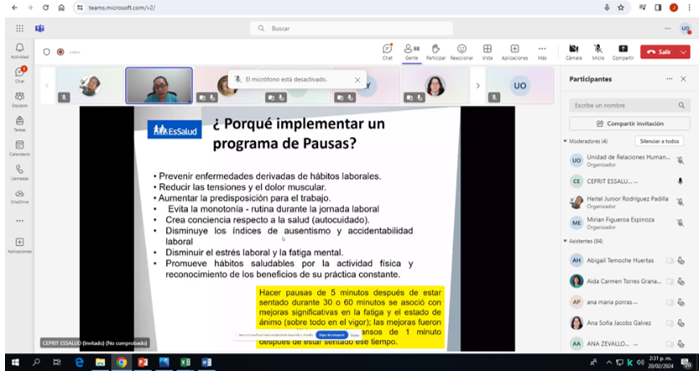Turn on the Cámara

point(574,52)
